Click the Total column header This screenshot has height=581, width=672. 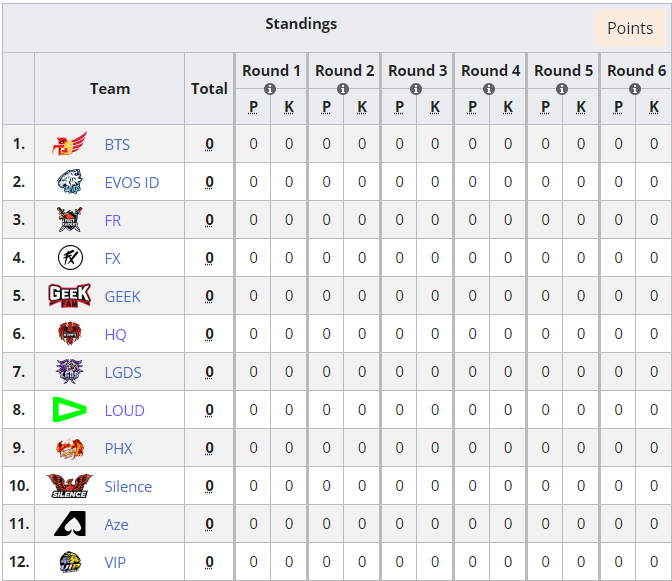pos(209,88)
